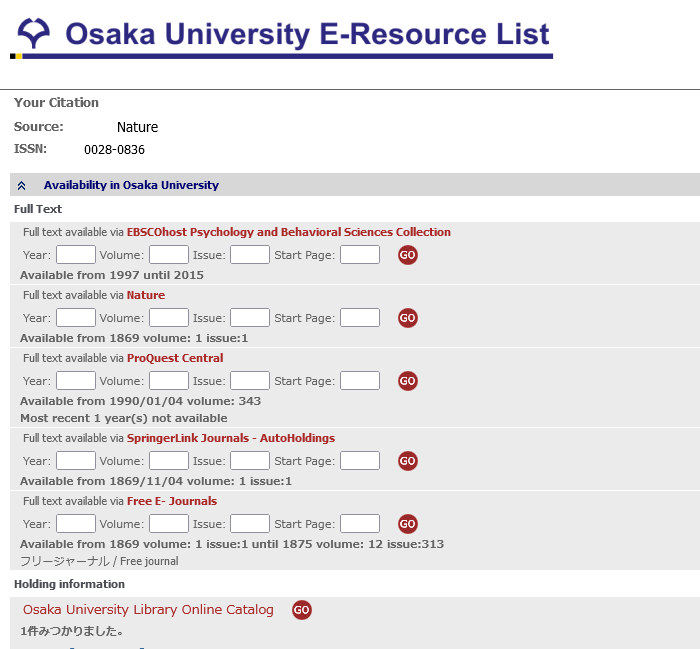Focus Start Page field in Free E- Journals row

[360, 523]
